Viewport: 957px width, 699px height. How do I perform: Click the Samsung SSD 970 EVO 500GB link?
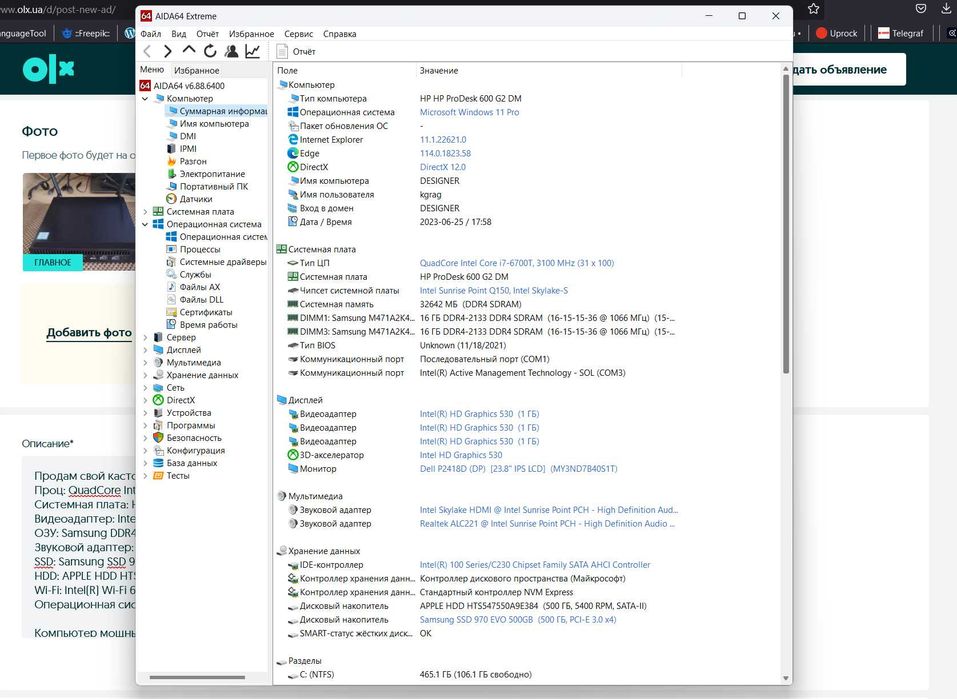[x=518, y=620]
